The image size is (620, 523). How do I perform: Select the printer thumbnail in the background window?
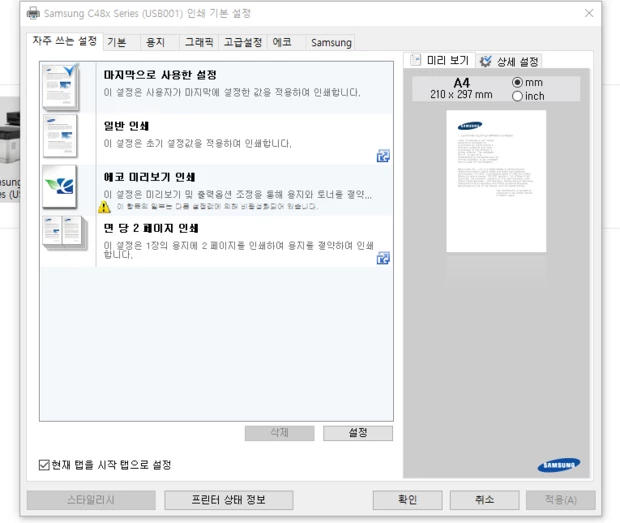10,136
